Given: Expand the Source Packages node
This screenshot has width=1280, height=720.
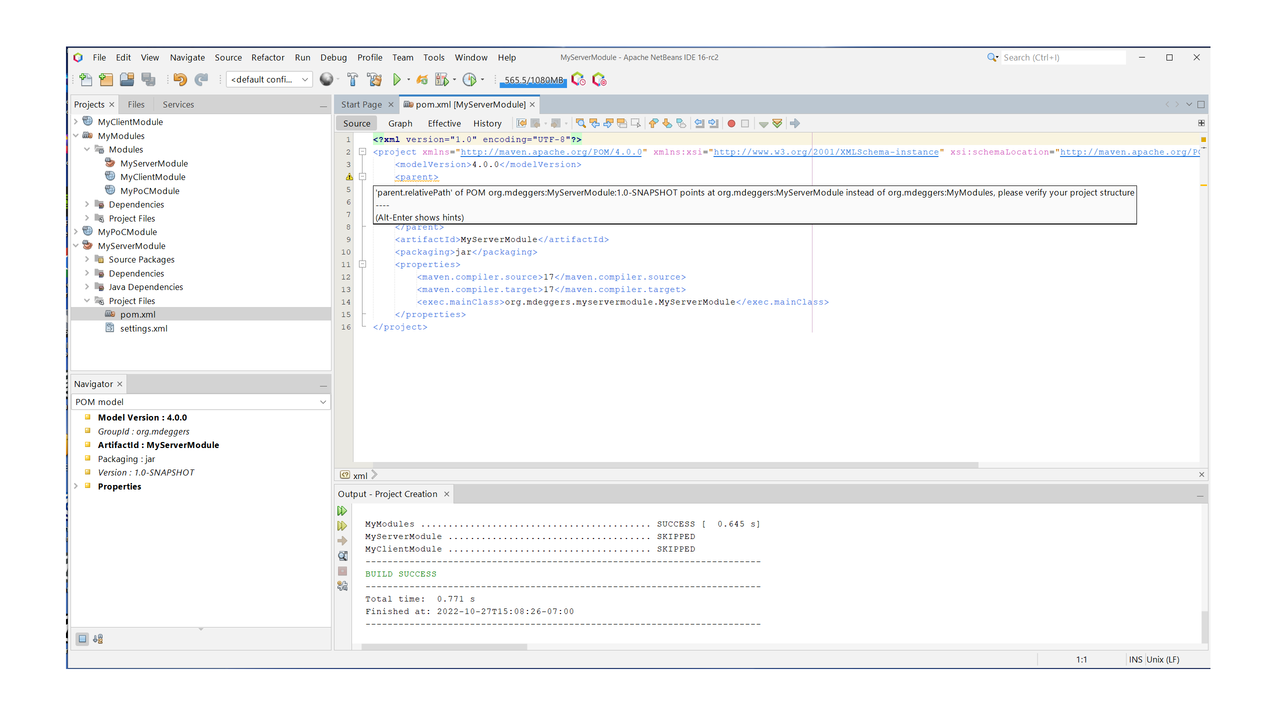Looking at the screenshot, I should click(x=87, y=259).
